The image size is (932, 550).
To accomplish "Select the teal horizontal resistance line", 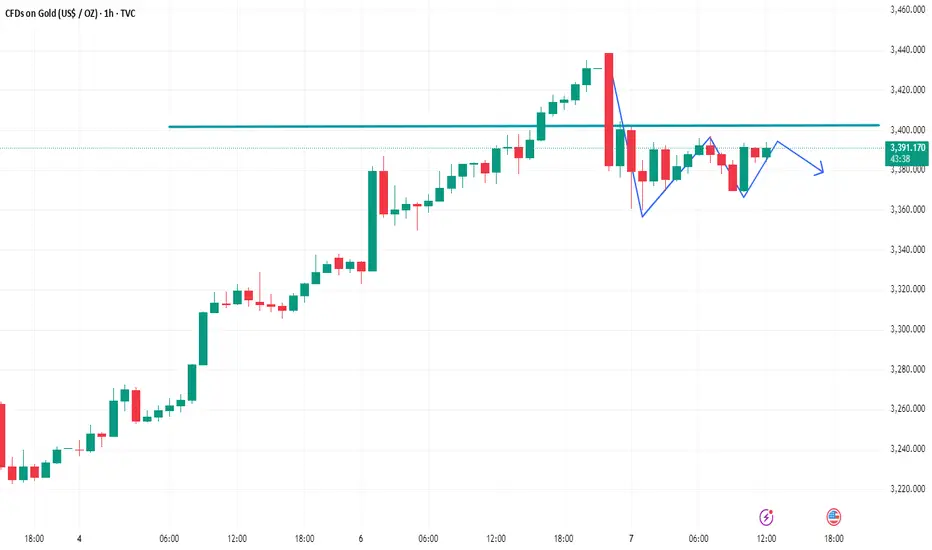I will 523,126.
